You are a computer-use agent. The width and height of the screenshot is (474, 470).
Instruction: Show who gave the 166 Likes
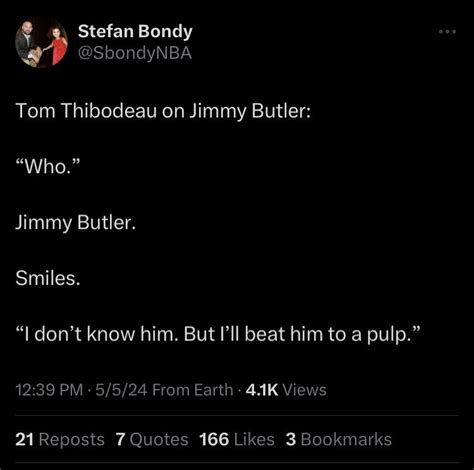(237, 439)
